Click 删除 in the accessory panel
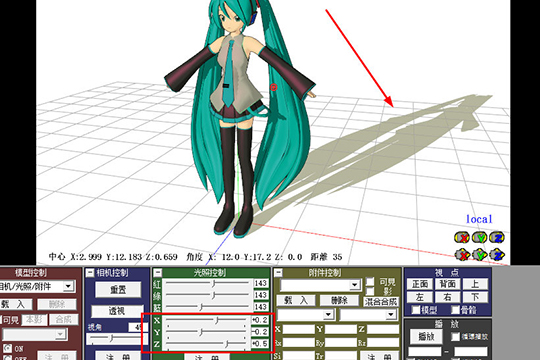The height and width of the screenshot is (360, 540). [x=339, y=300]
